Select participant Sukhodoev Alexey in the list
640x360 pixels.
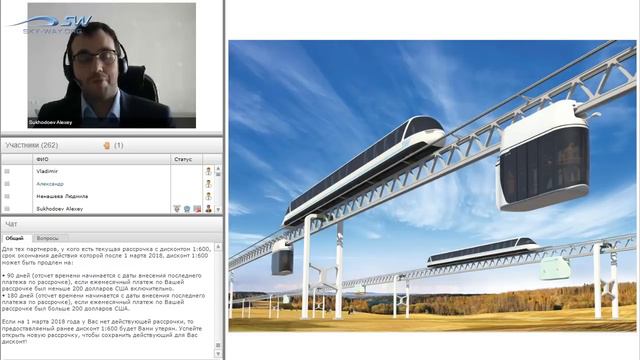click(x=60, y=209)
